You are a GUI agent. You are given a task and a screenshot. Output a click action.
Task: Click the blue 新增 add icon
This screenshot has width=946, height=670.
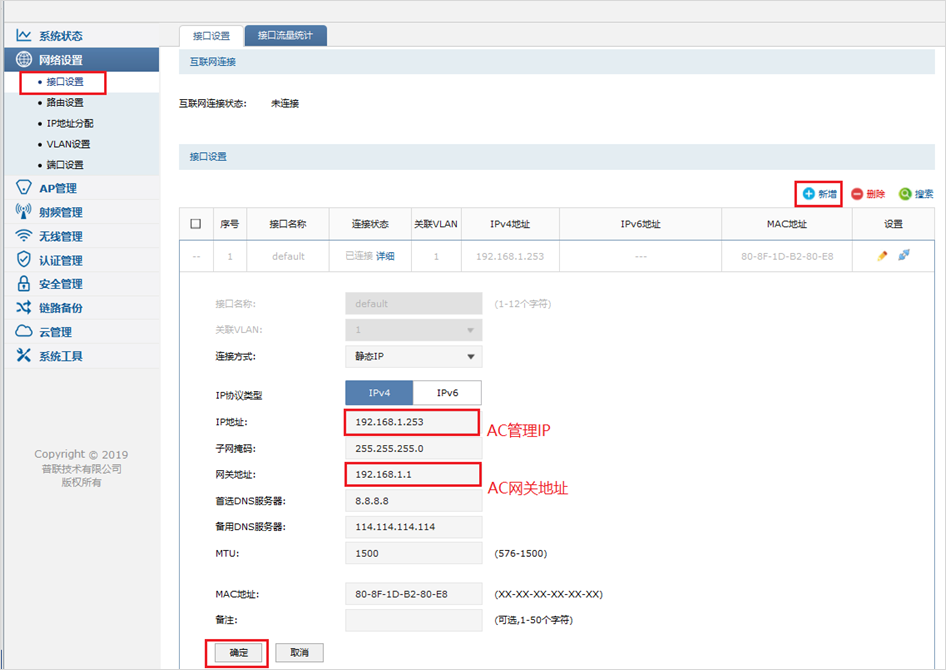click(809, 194)
